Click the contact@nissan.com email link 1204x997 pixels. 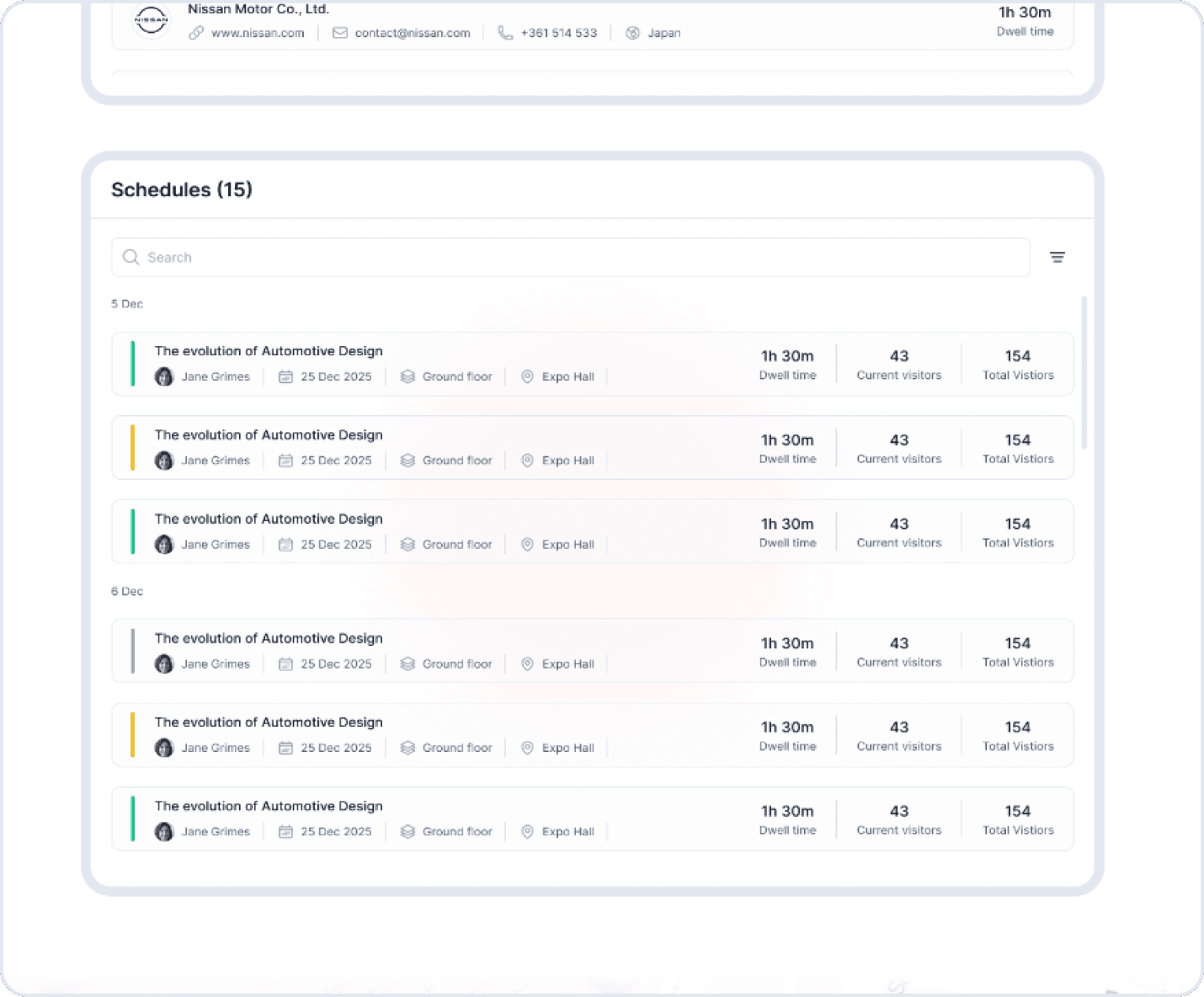click(x=413, y=33)
